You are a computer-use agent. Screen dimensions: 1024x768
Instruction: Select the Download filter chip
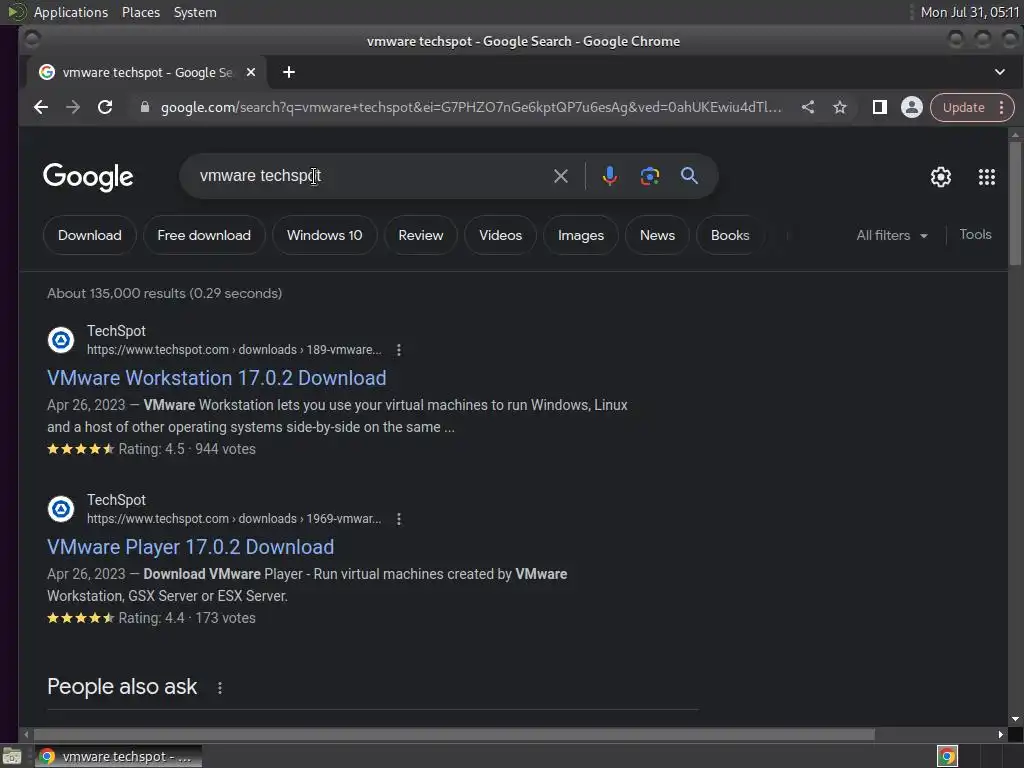point(89,235)
